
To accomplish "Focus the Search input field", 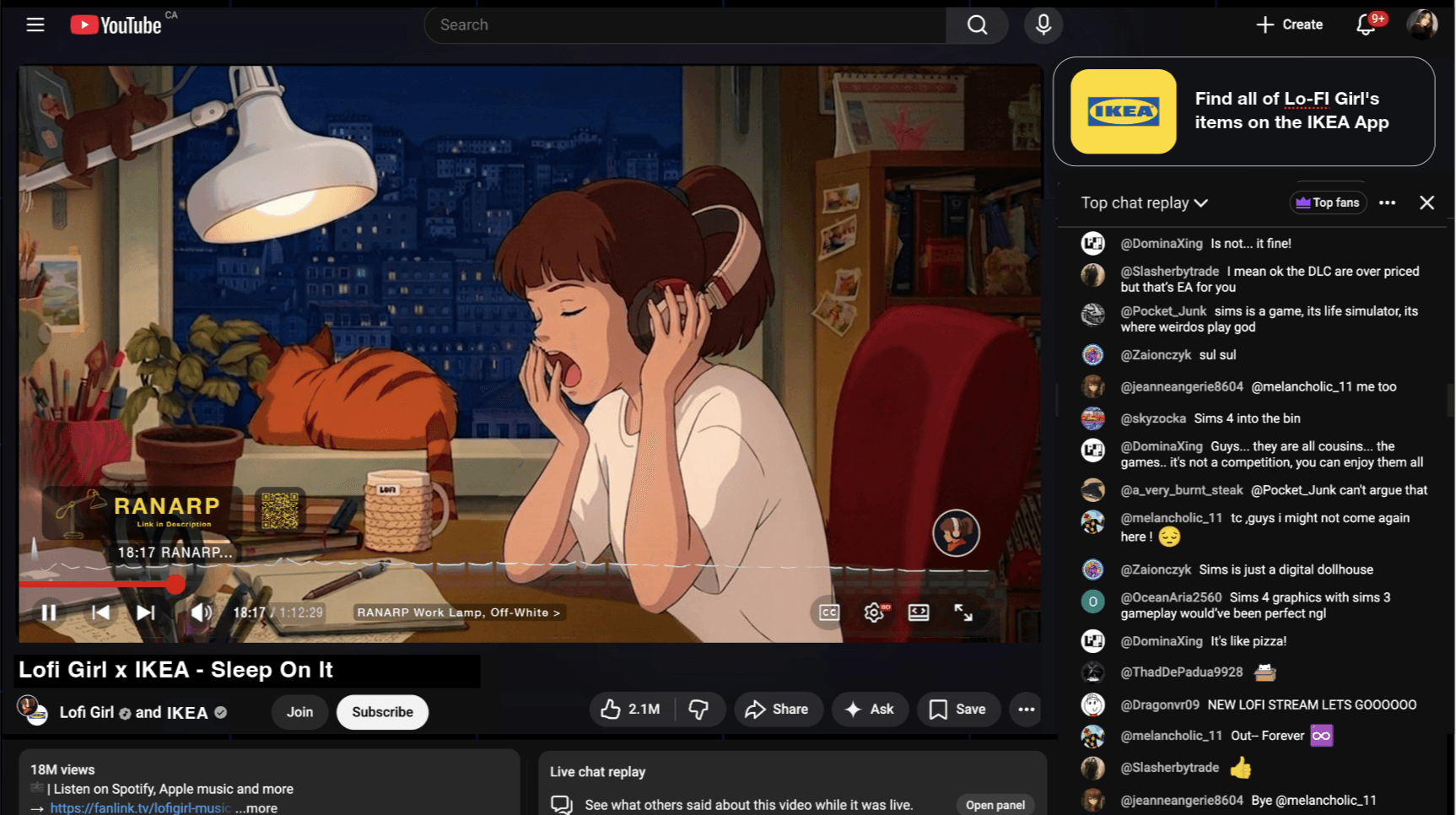I will tap(685, 25).
